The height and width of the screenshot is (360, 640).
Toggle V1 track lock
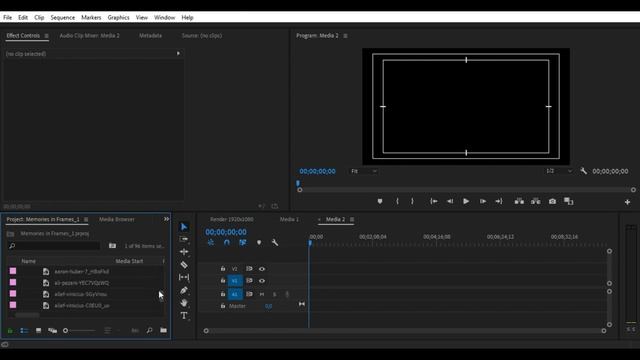click(223, 280)
